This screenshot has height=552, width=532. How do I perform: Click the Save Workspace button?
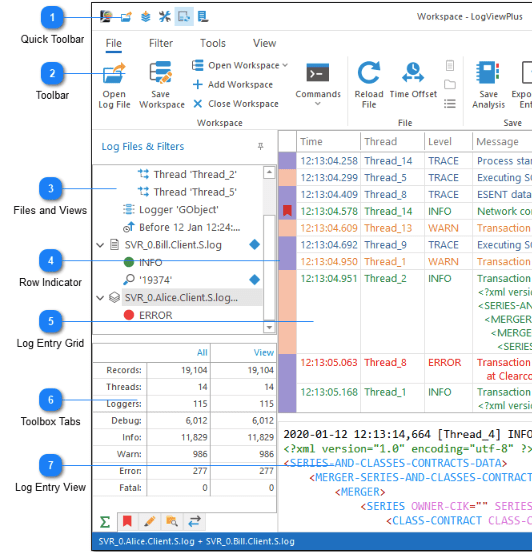162,86
